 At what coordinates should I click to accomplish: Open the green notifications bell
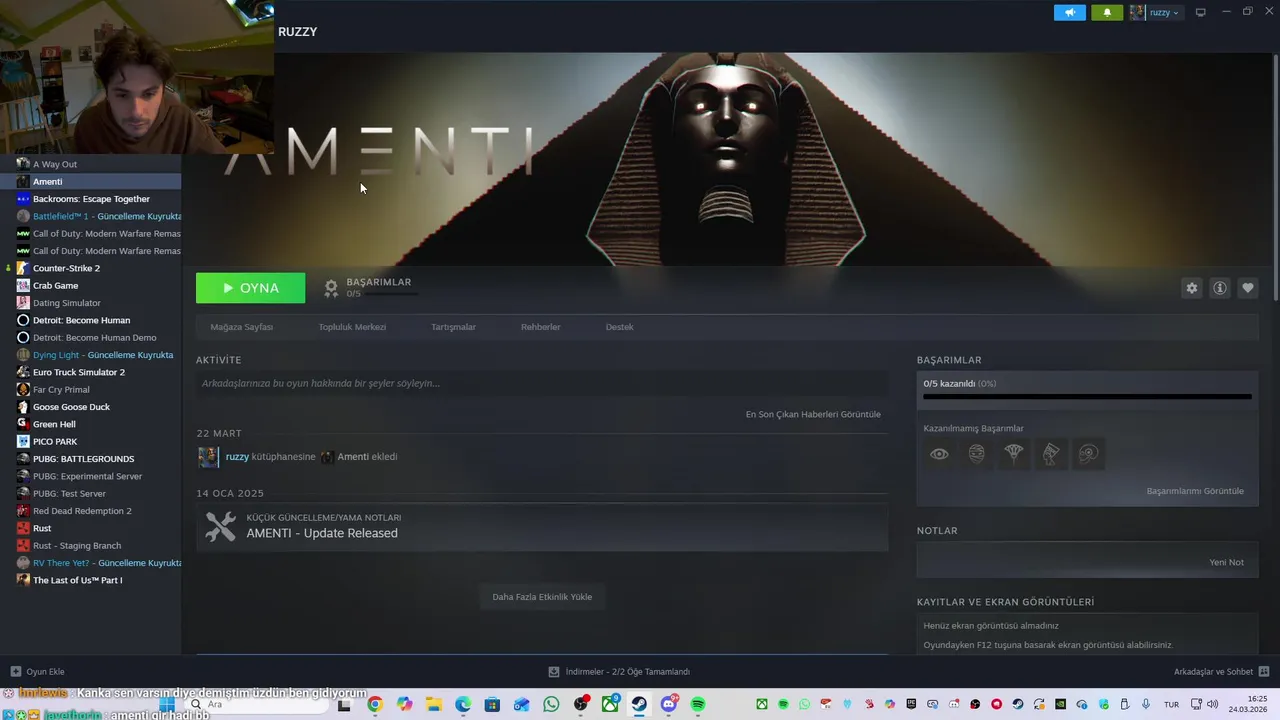click(1107, 13)
